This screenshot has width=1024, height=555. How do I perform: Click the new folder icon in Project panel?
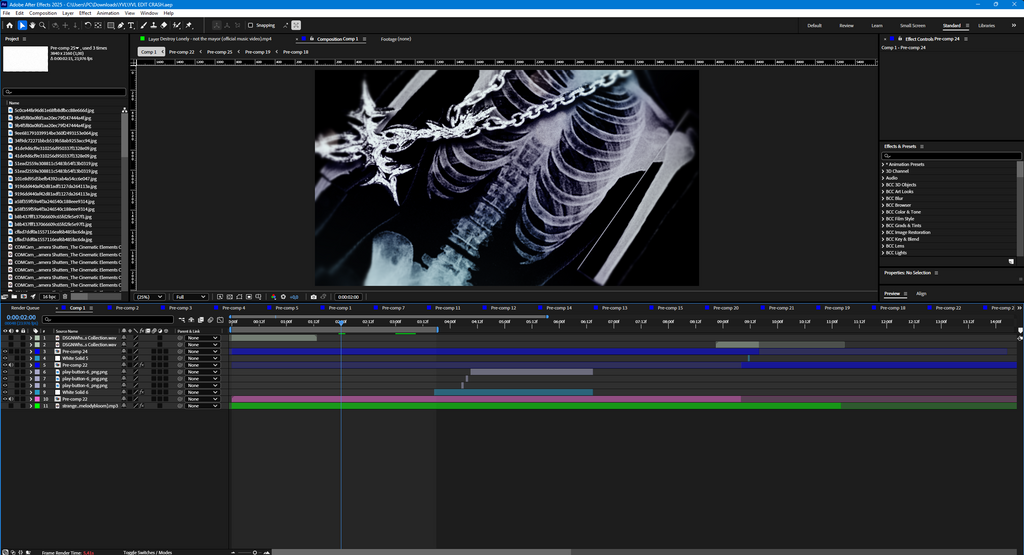pyautogui.click(x=14, y=296)
